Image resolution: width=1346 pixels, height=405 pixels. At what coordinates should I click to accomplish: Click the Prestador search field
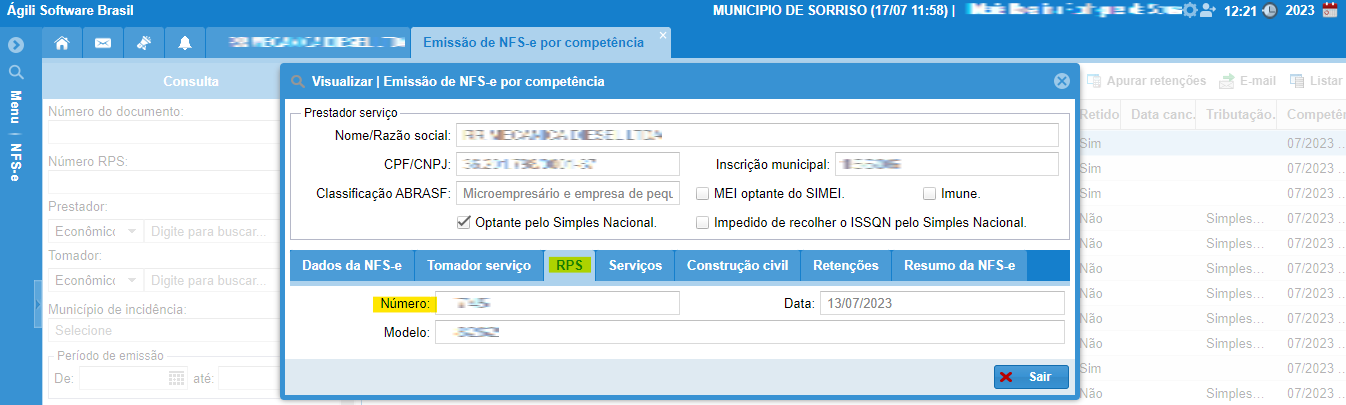click(214, 231)
